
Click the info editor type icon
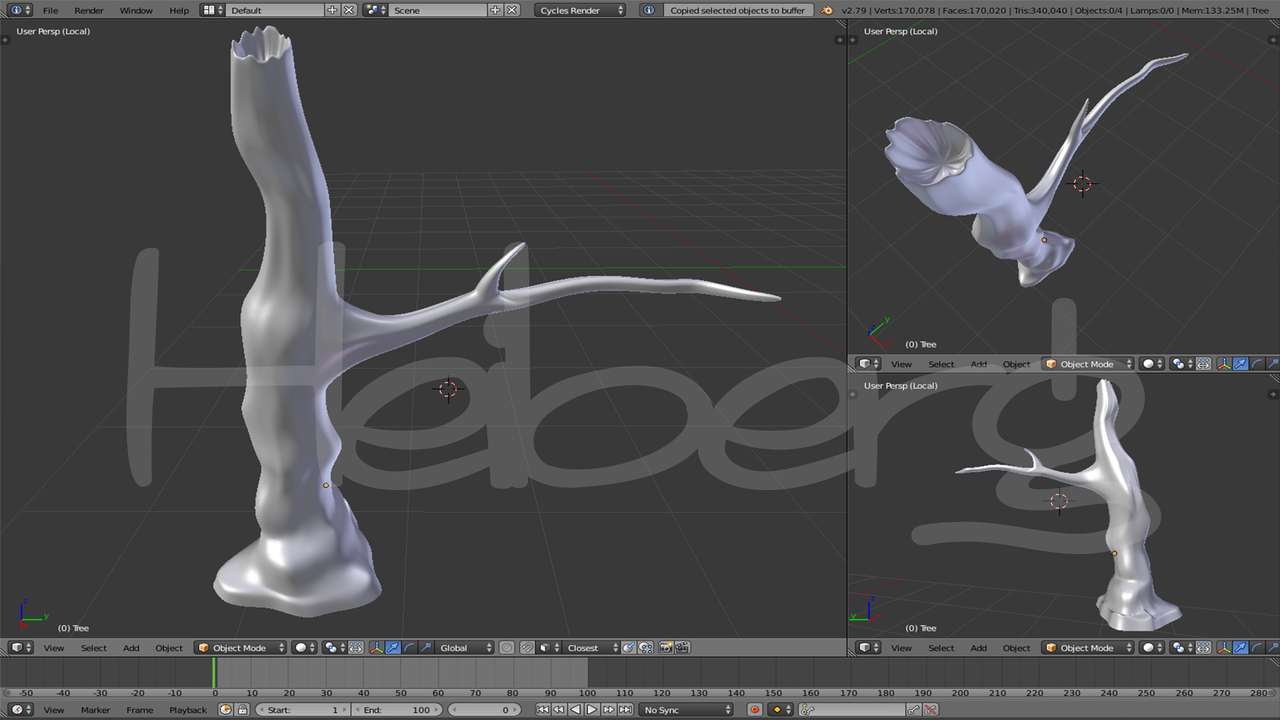click(x=20, y=10)
